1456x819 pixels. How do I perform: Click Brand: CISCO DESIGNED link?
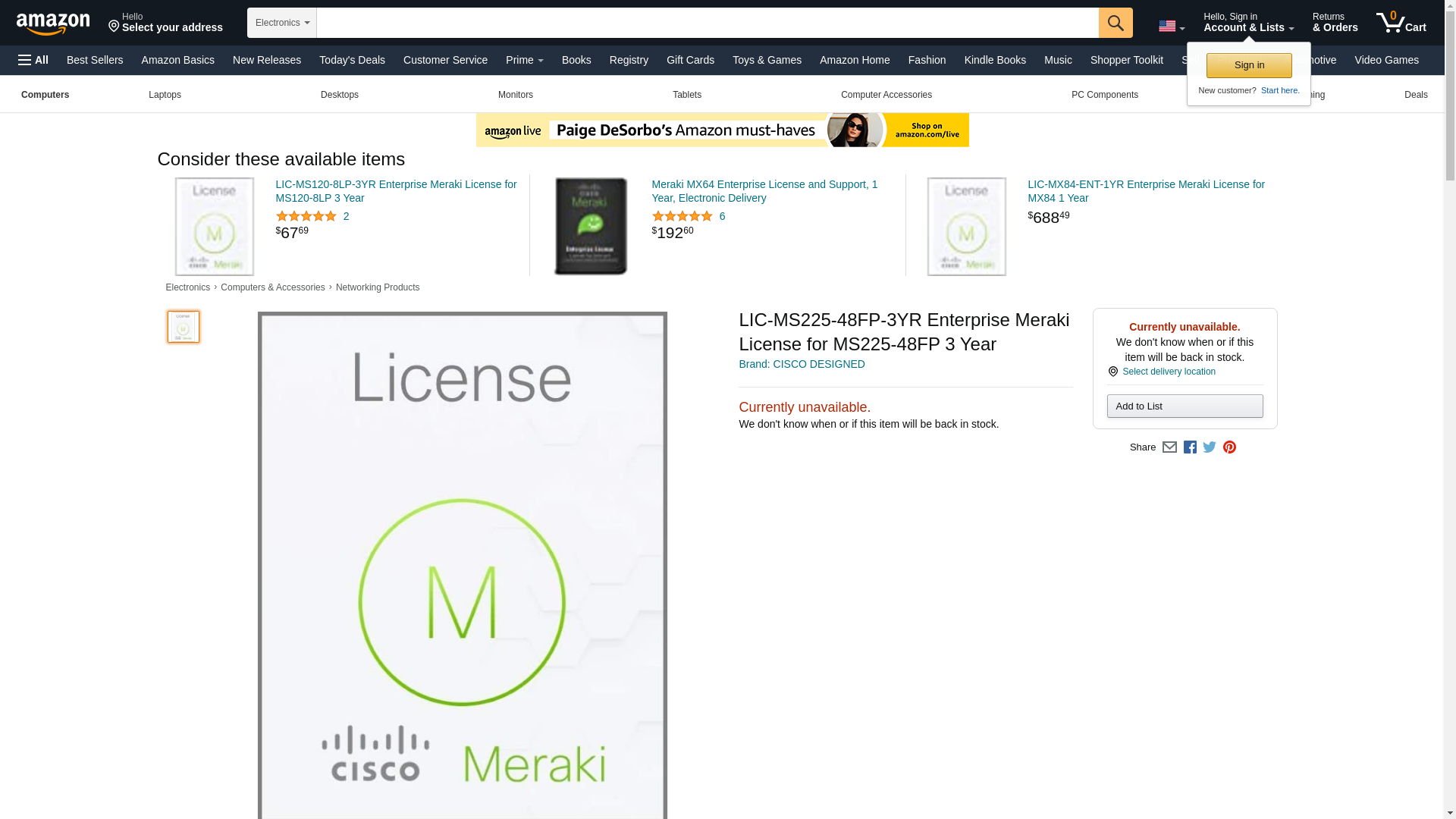[x=802, y=364]
